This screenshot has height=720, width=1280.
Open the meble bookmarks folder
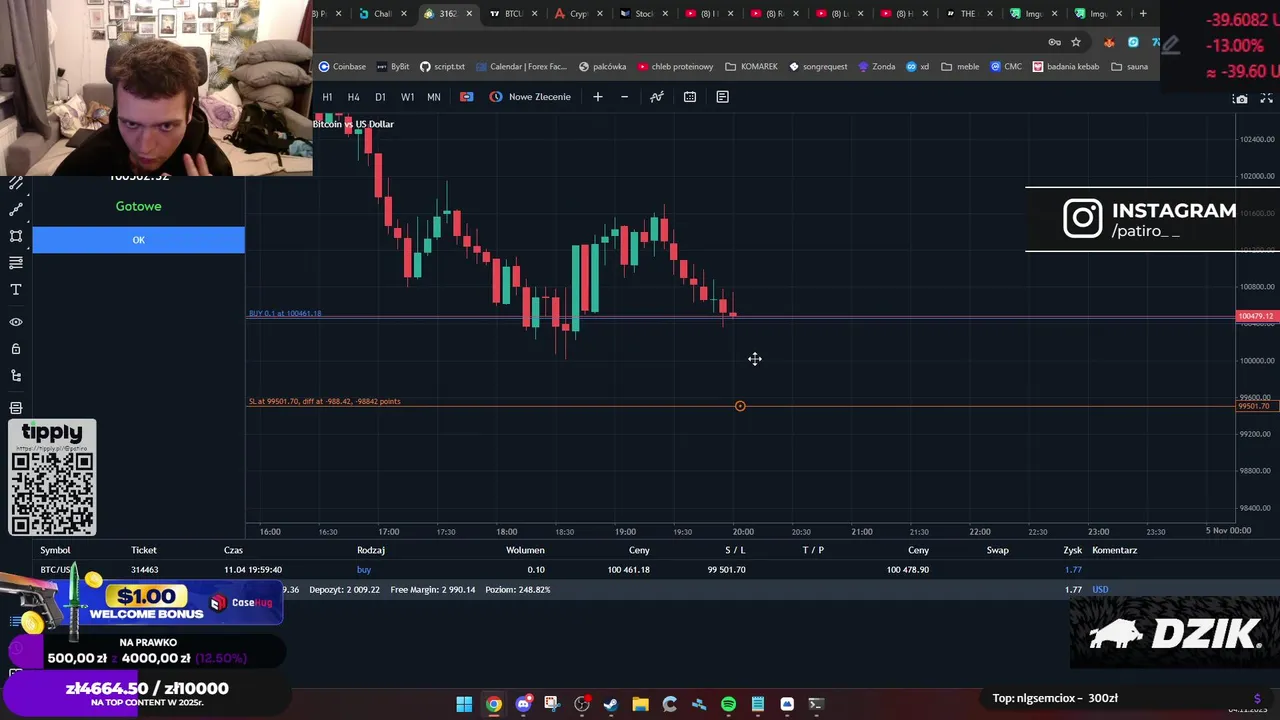pyautogui.click(x=960, y=67)
